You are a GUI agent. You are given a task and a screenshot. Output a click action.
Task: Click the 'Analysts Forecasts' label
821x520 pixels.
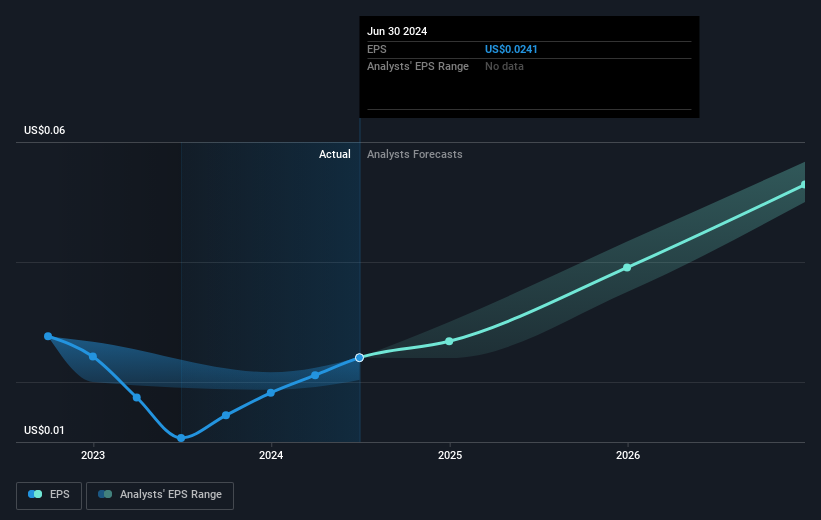click(x=415, y=154)
